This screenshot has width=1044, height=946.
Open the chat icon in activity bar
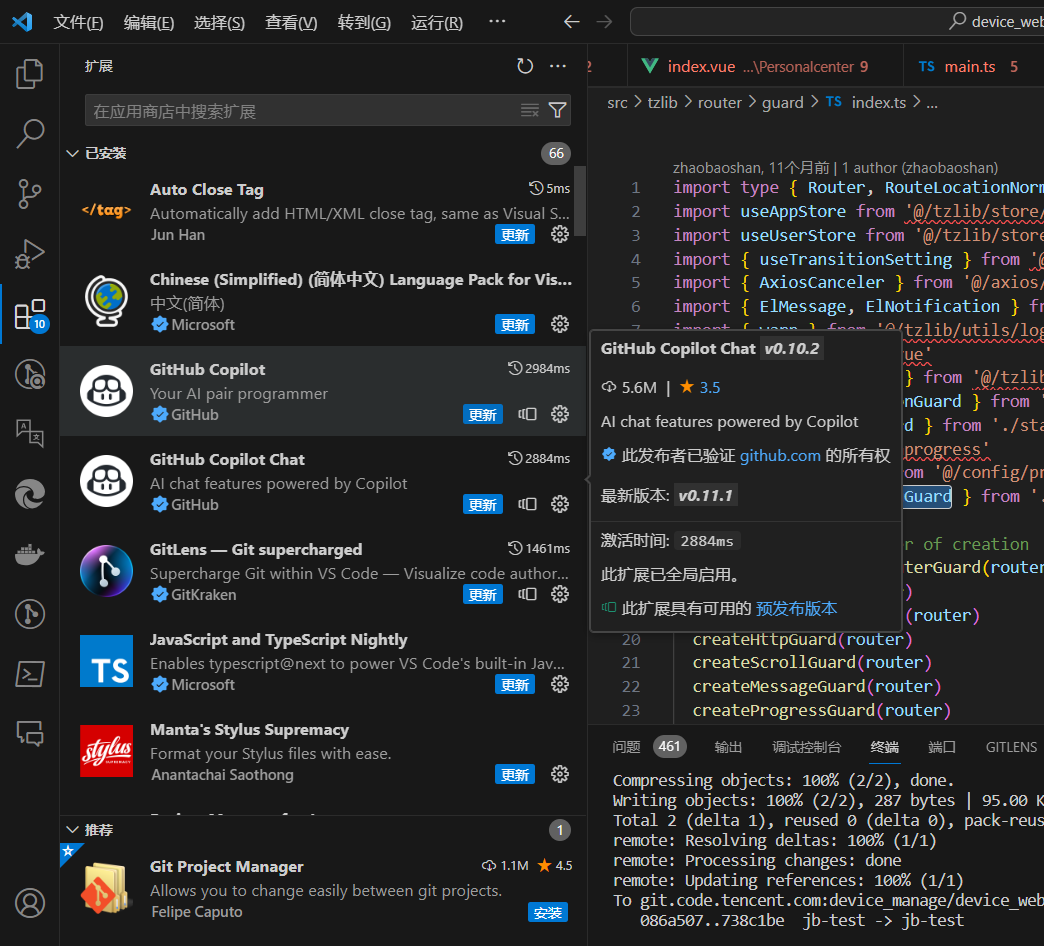pos(29,733)
